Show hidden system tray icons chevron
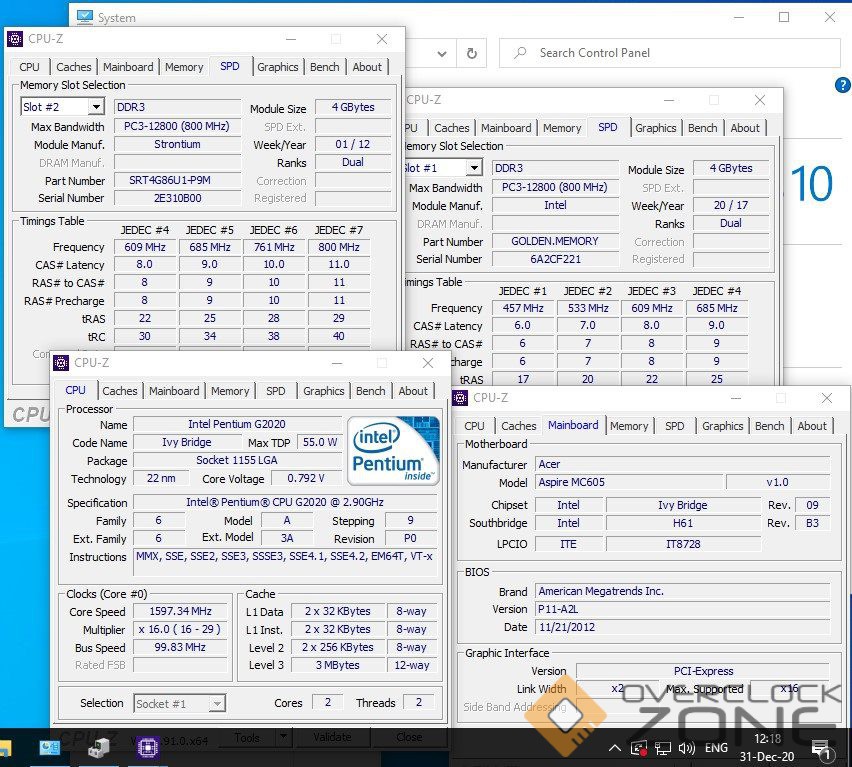Screen dimensions: 852x767 [x=616, y=748]
